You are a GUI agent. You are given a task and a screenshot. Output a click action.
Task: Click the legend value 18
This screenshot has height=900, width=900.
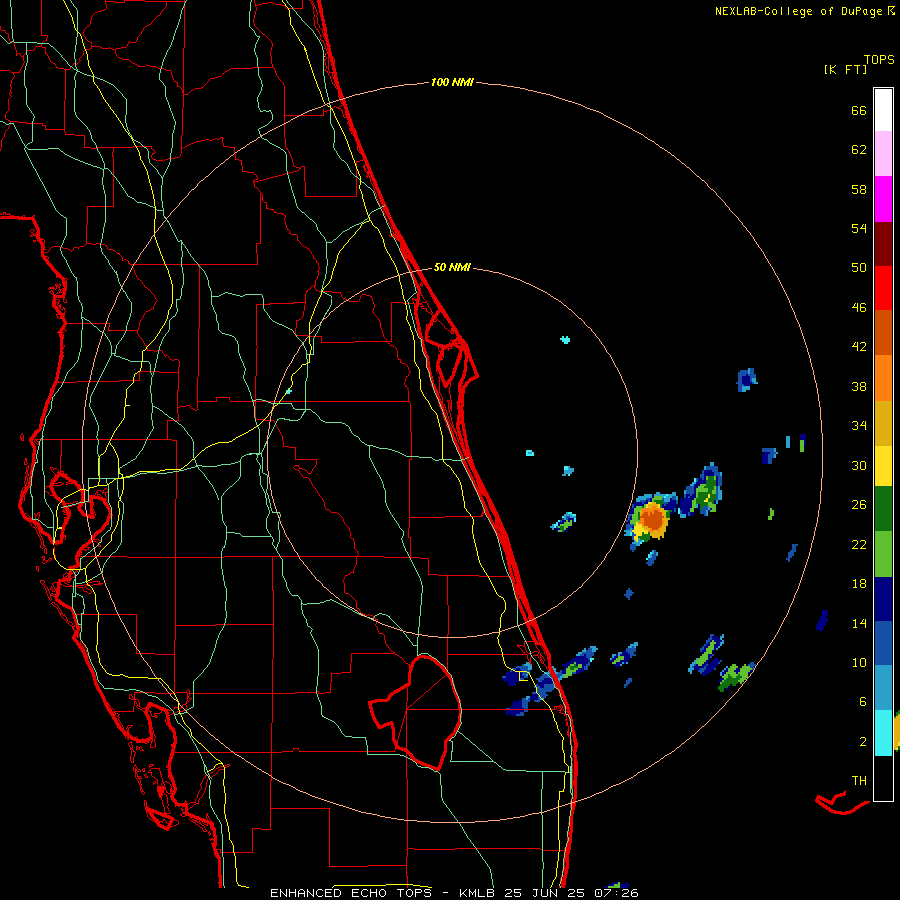tap(859, 584)
